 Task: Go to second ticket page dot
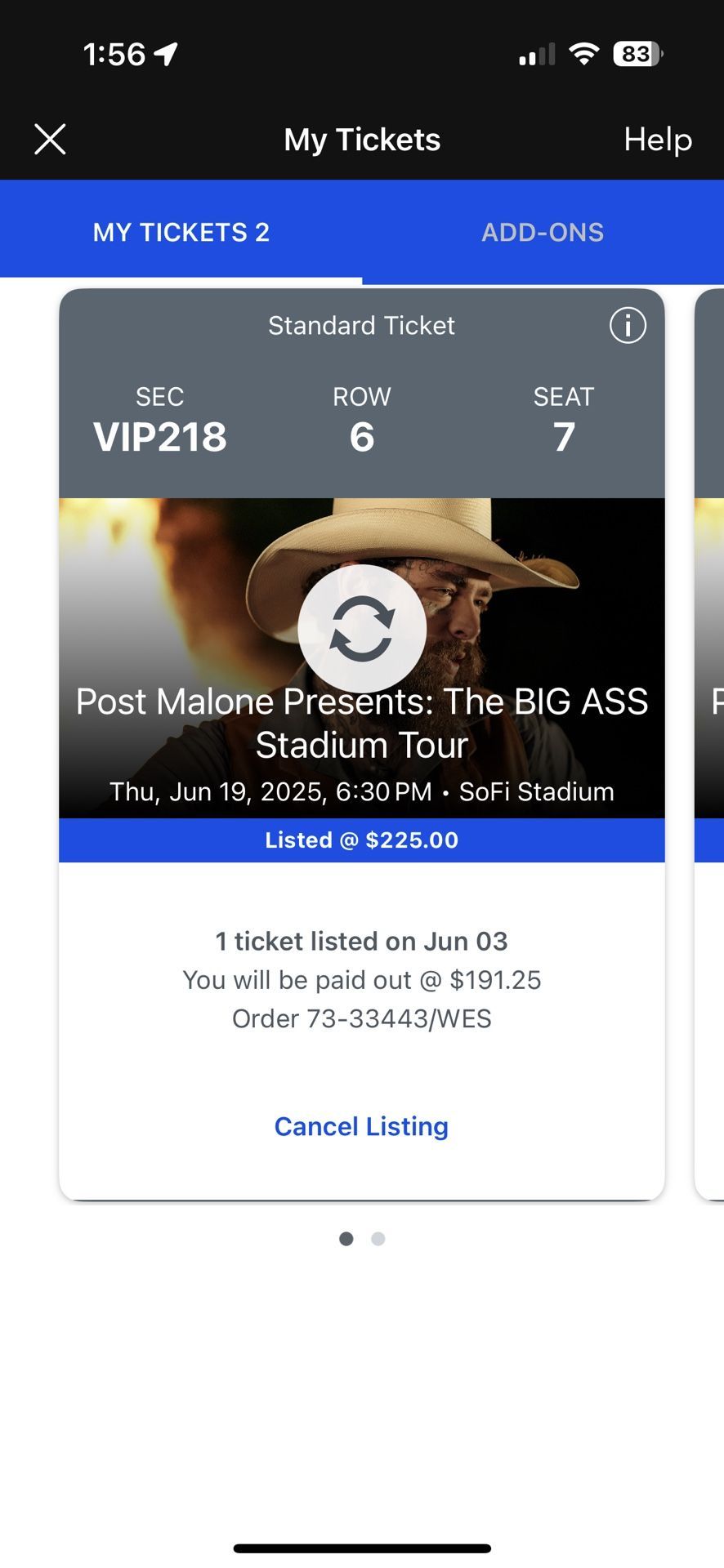point(378,1239)
